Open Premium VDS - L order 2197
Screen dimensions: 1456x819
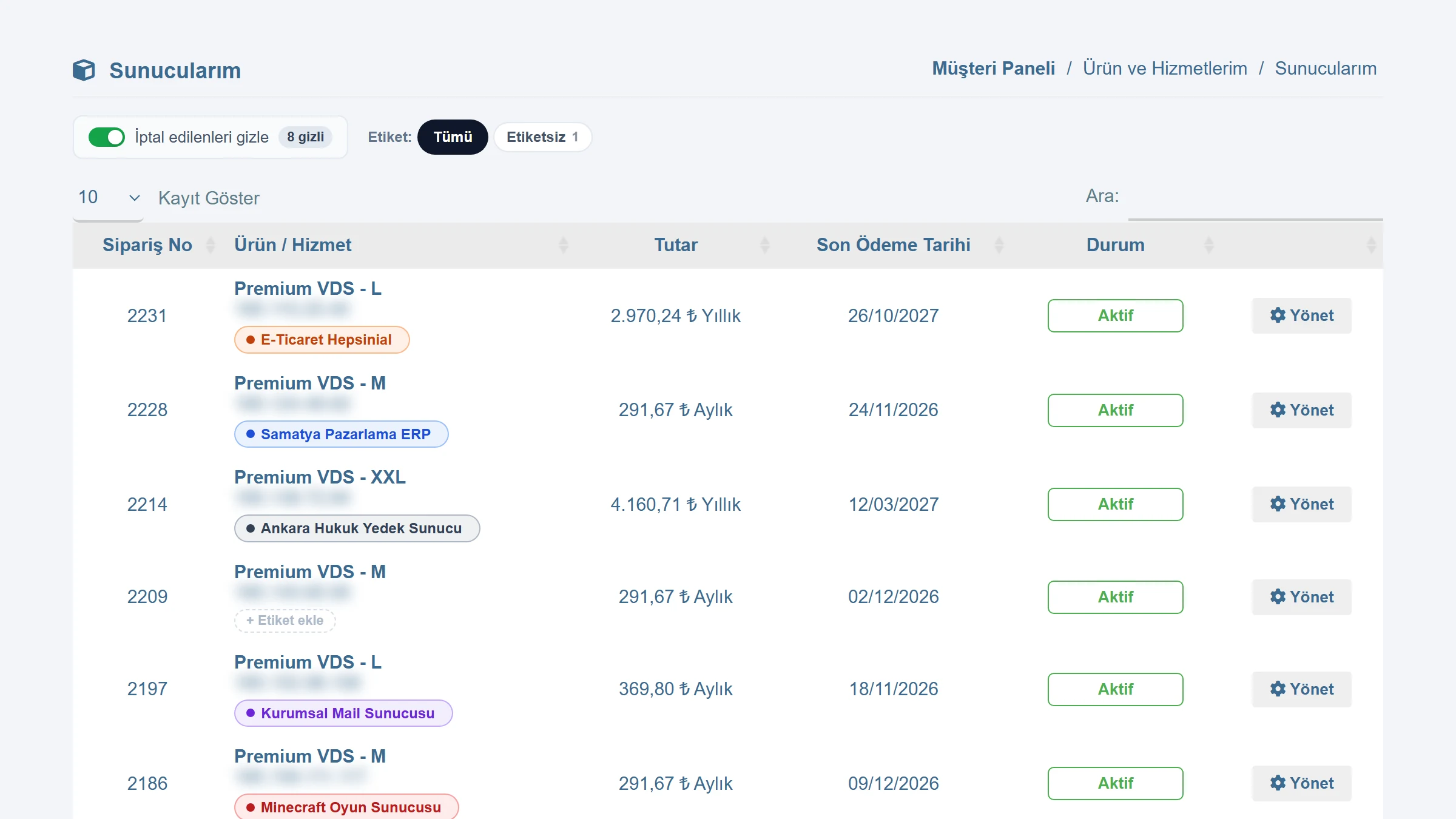coord(308,662)
